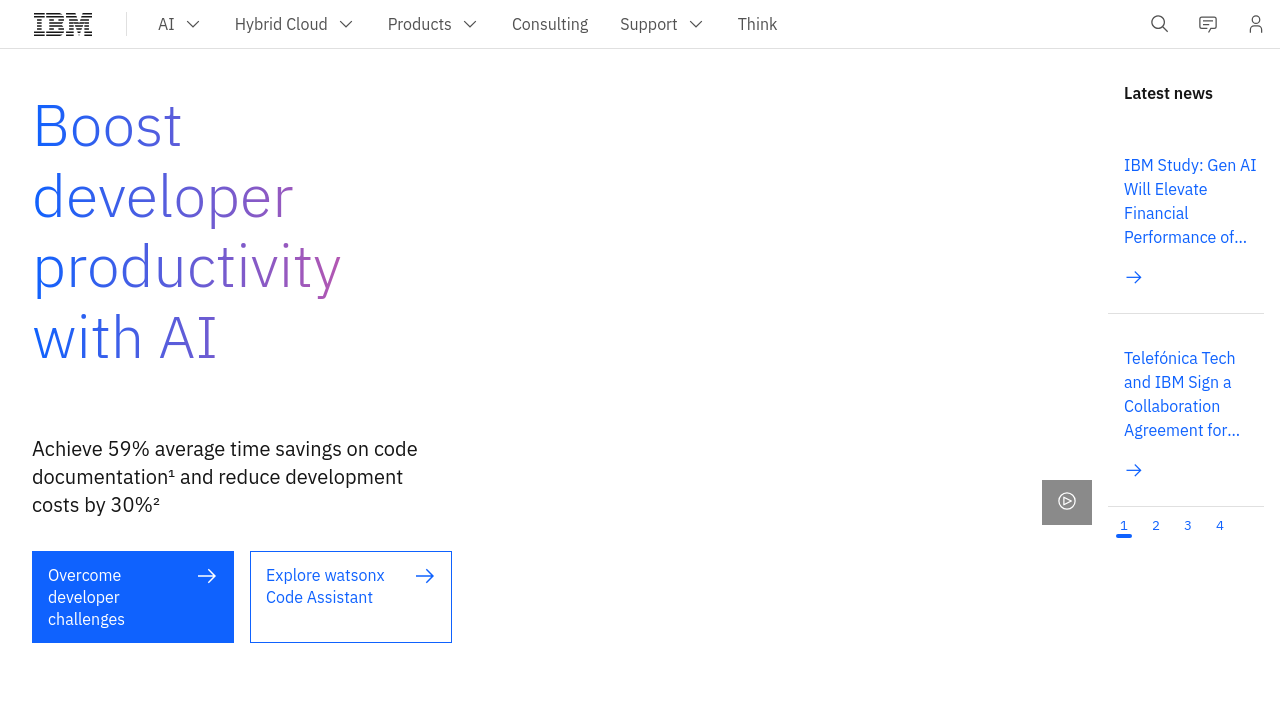
Task: Click the IBM logo
Action: (x=63, y=24)
